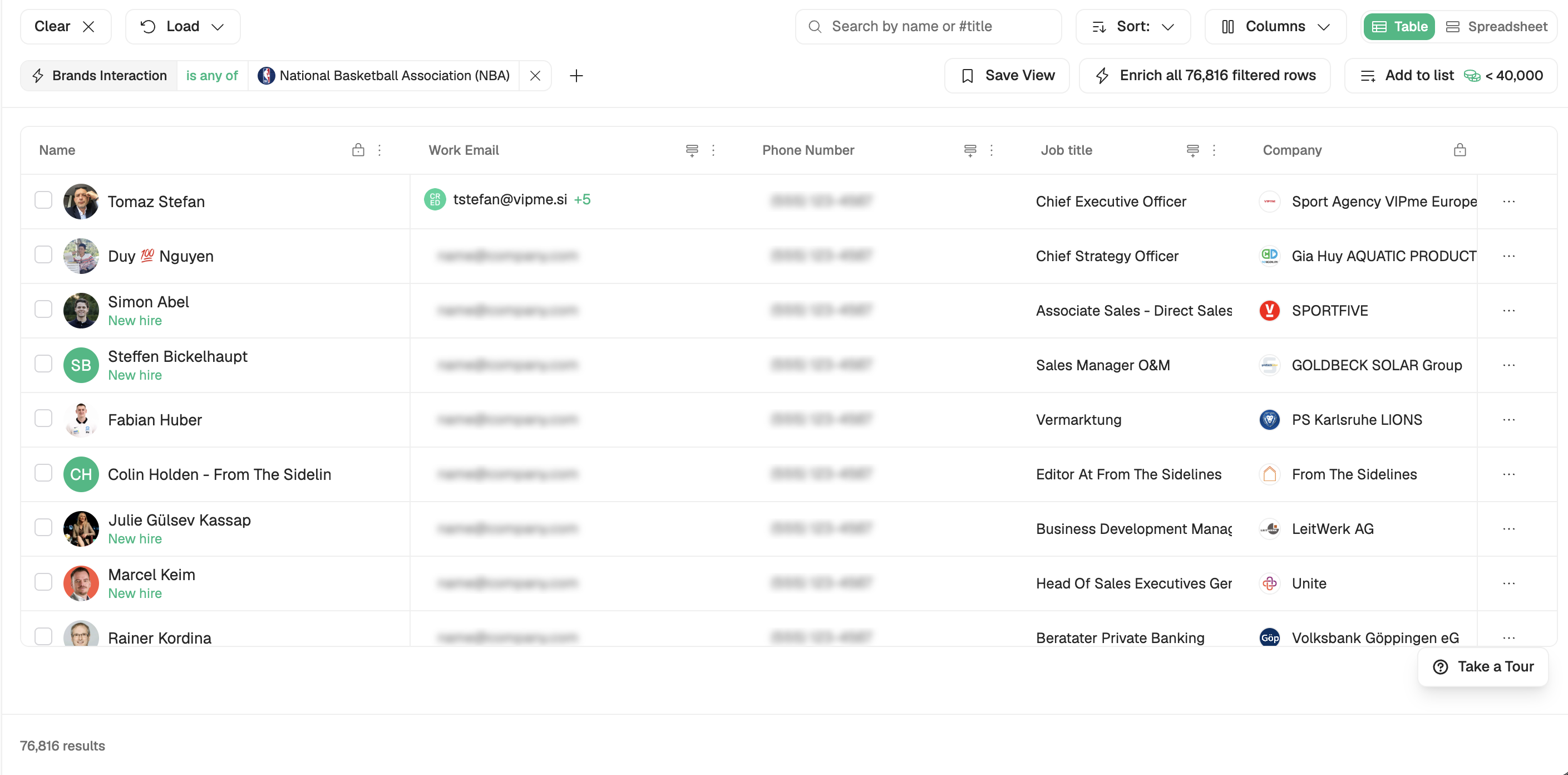
Task: Click the 'Beratater Private Banking' job title
Action: [x=1120, y=638]
